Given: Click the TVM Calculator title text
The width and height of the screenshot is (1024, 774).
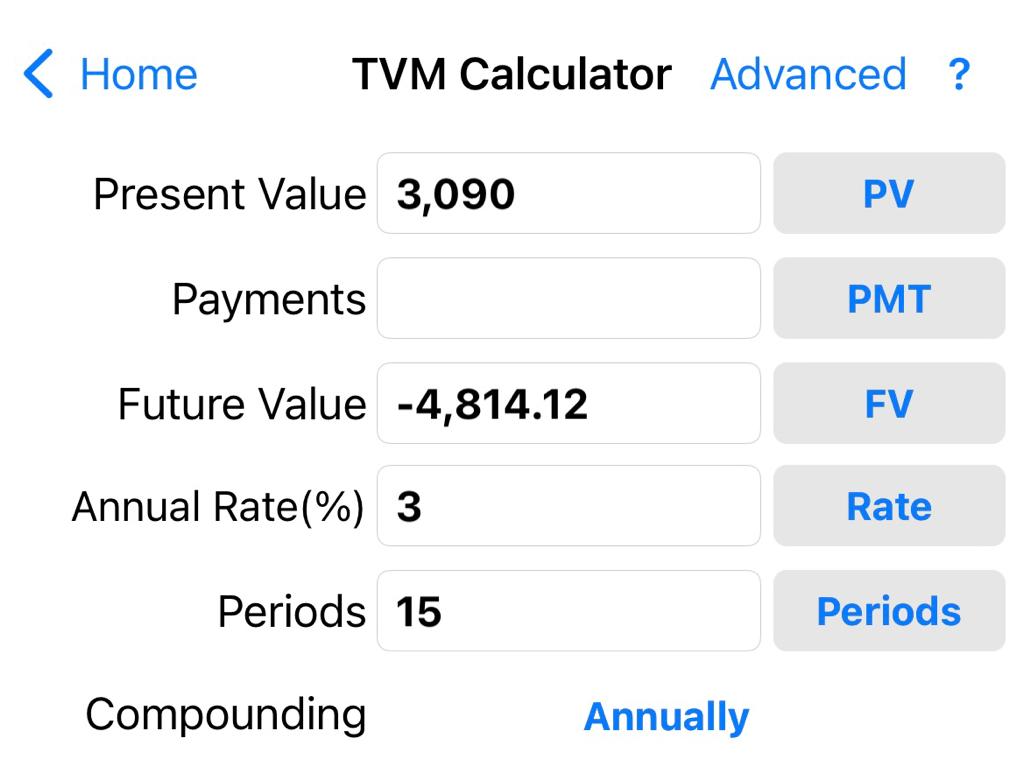Looking at the screenshot, I should tap(511, 75).
